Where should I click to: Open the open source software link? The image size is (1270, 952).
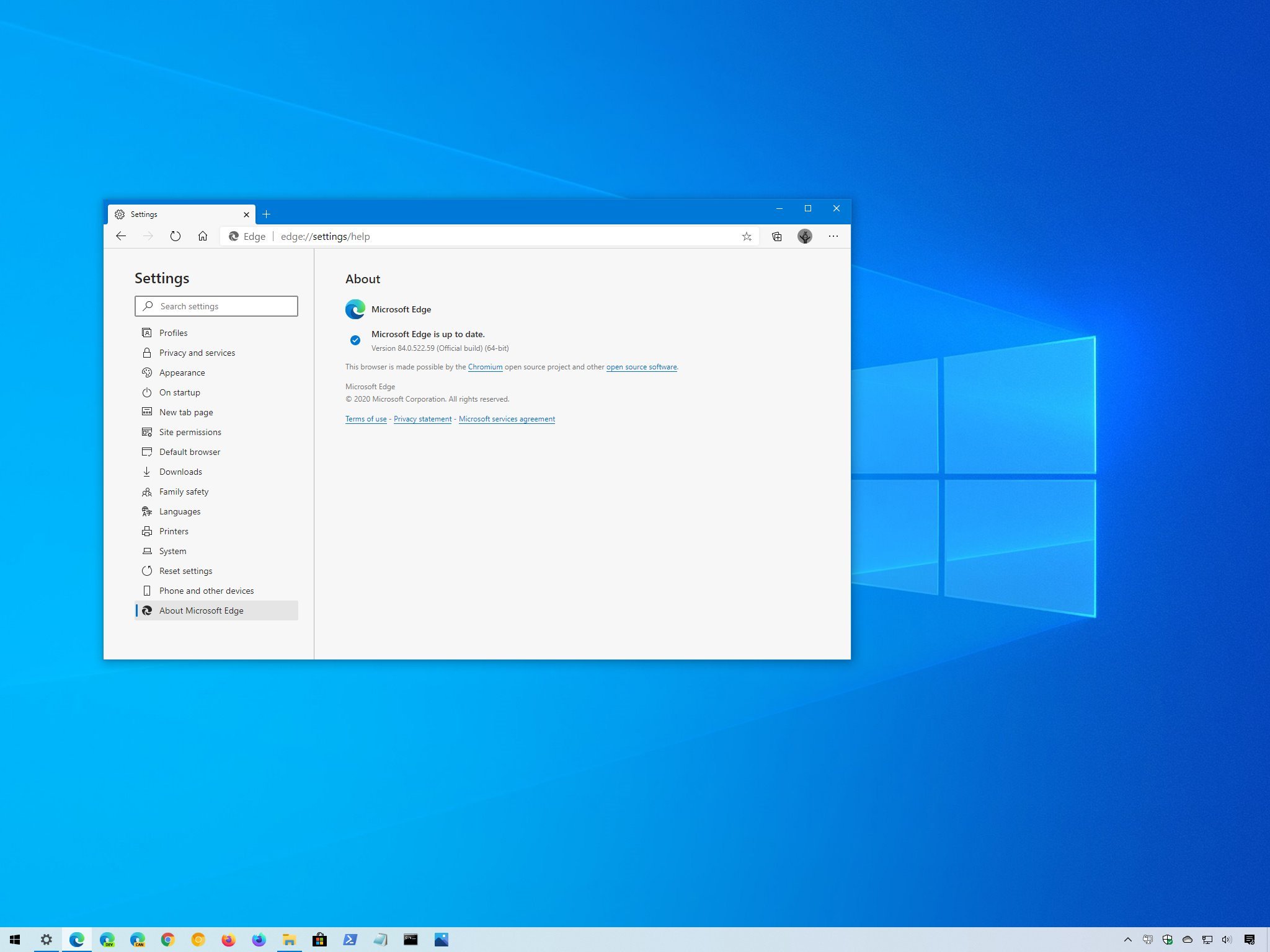coord(641,367)
